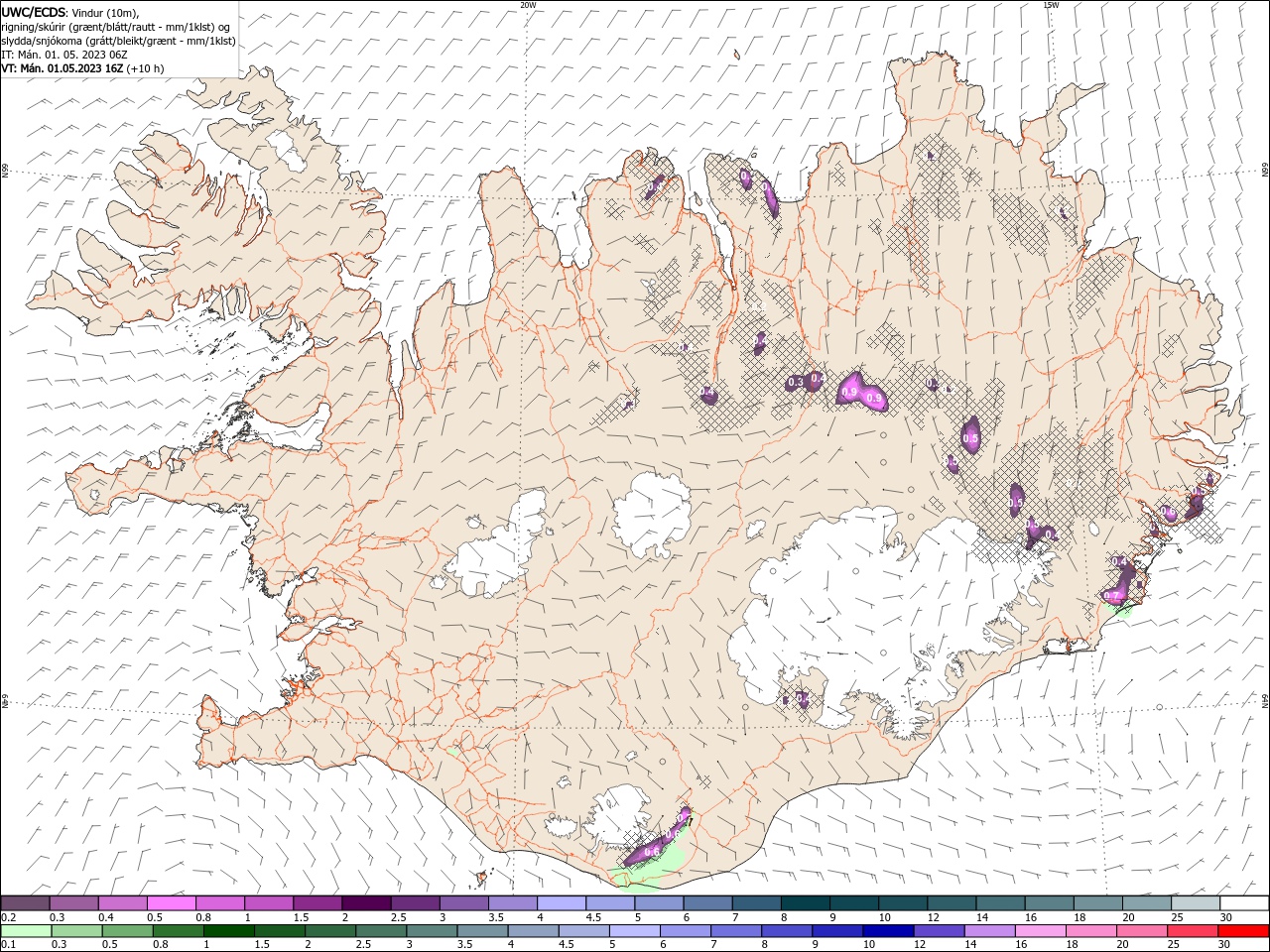Click the lower legend swatch starting at 0.1
This screenshot has height=952, width=1270.
[x=25, y=931]
